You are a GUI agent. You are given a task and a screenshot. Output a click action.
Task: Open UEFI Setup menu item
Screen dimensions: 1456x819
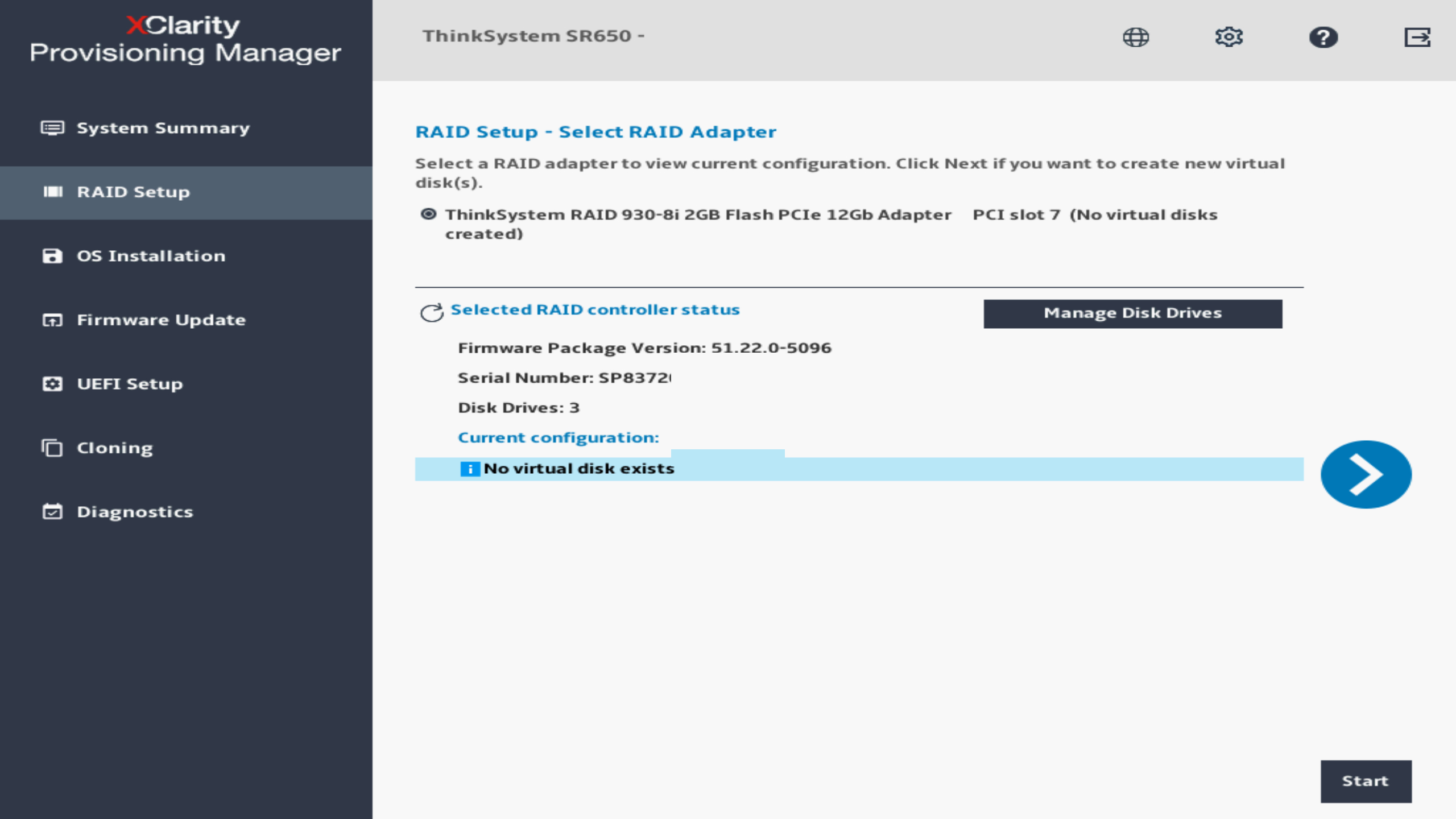tap(186, 384)
